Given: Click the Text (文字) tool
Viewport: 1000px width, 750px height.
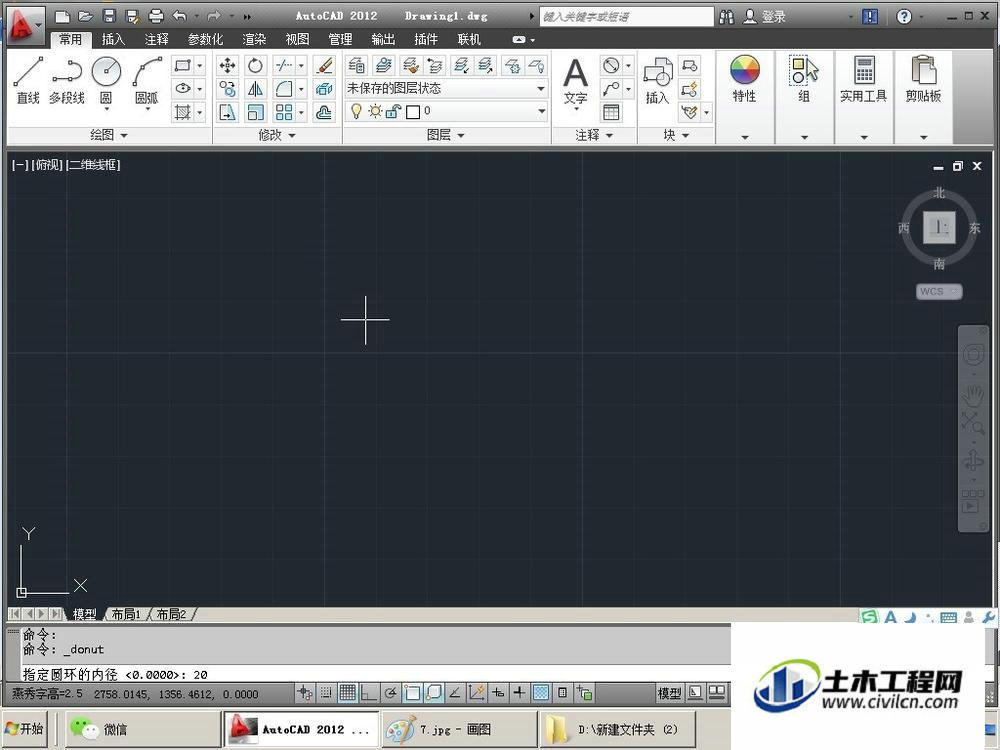Looking at the screenshot, I should pyautogui.click(x=575, y=82).
